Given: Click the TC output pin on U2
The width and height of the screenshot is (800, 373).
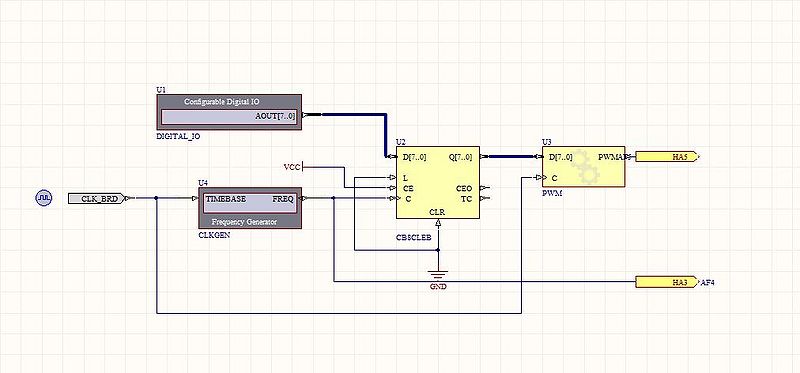Looking at the screenshot, I should tap(467, 198).
